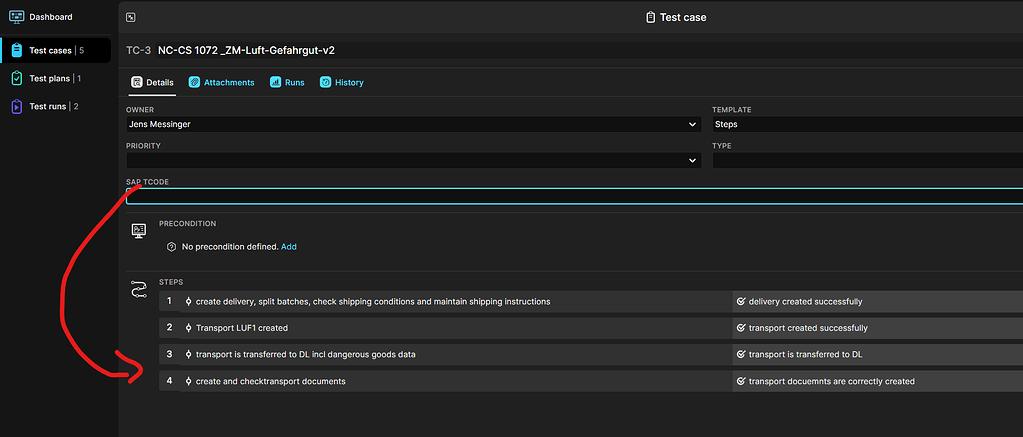Click the Attachments paperclip icon
Viewport: 1023px width, 437px height.
[194, 82]
